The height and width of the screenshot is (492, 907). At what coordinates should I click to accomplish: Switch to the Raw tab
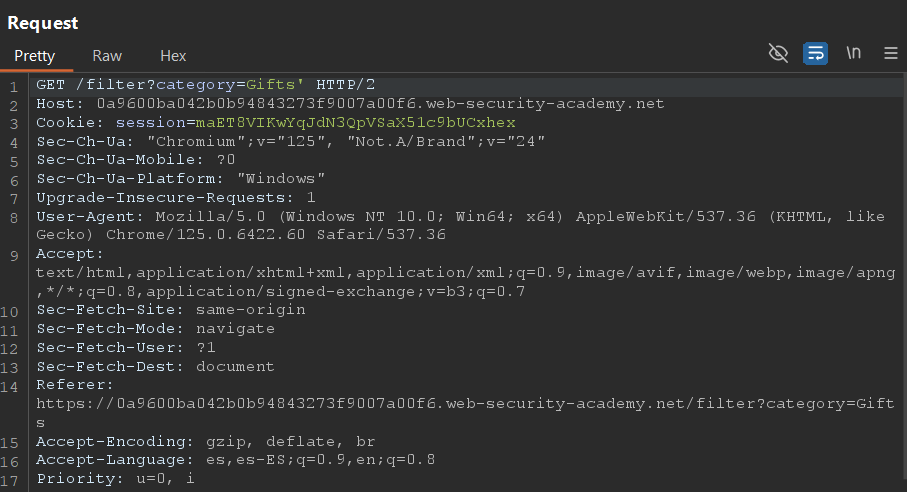(x=107, y=56)
